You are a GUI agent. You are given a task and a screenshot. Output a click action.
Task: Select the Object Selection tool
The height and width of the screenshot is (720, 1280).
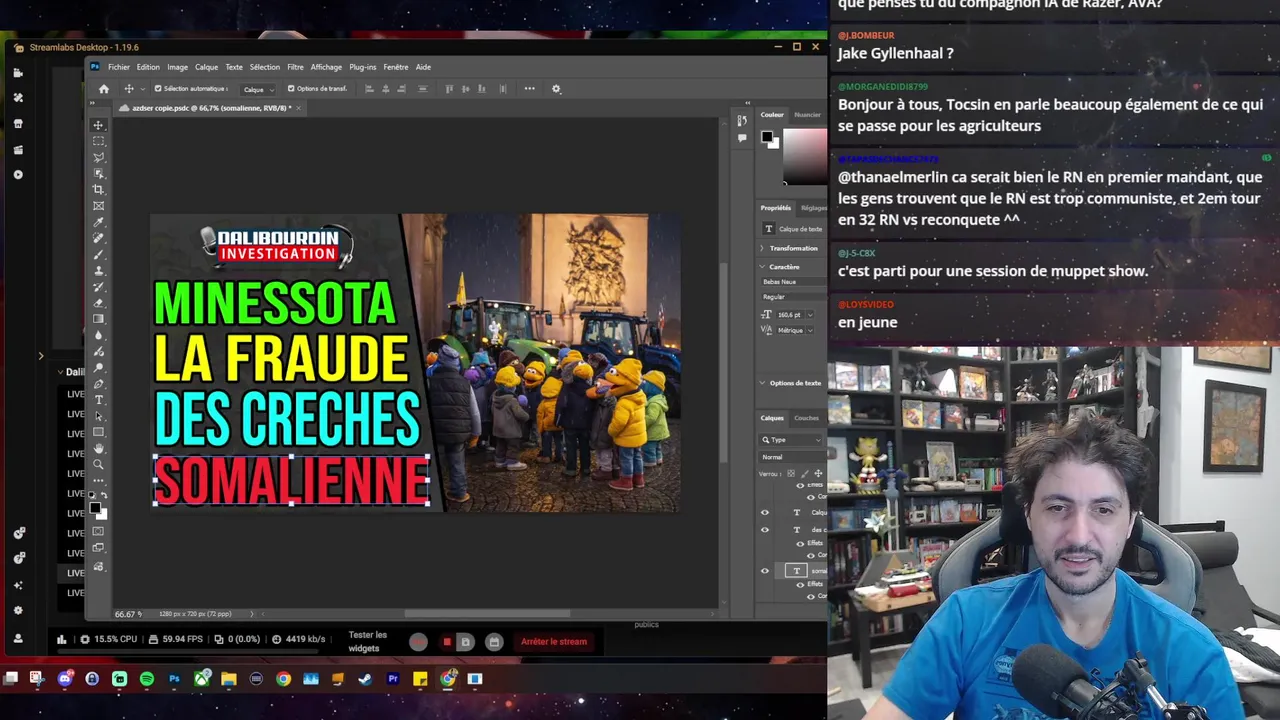point(98,173)
